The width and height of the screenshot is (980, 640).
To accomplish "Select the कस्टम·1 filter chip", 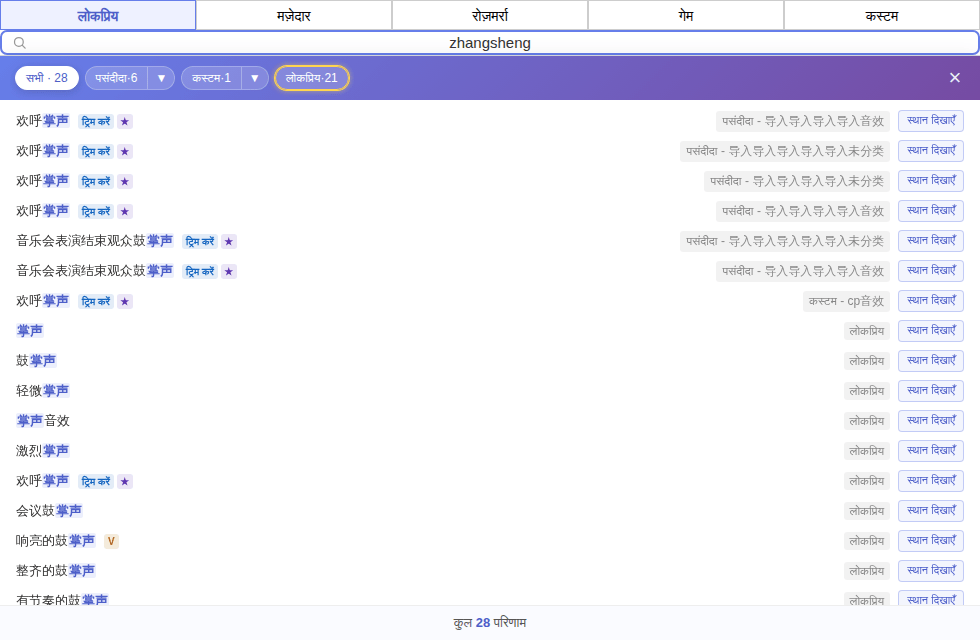I will tap(211, 78).
